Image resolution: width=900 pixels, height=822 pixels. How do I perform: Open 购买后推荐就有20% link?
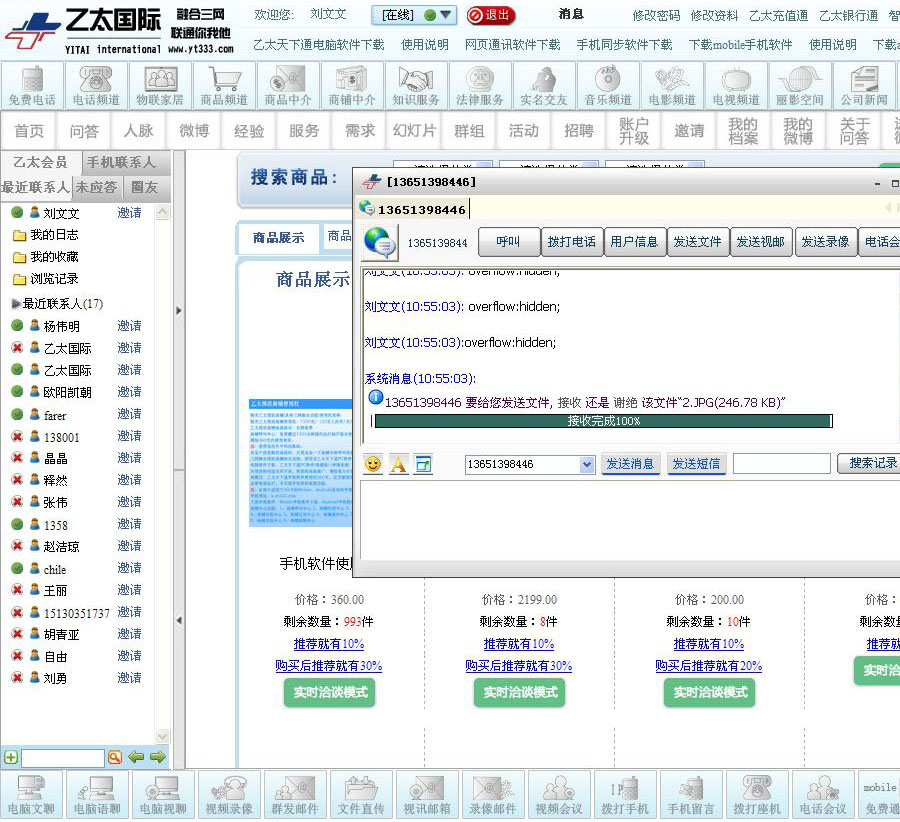[x=709, y=666]
